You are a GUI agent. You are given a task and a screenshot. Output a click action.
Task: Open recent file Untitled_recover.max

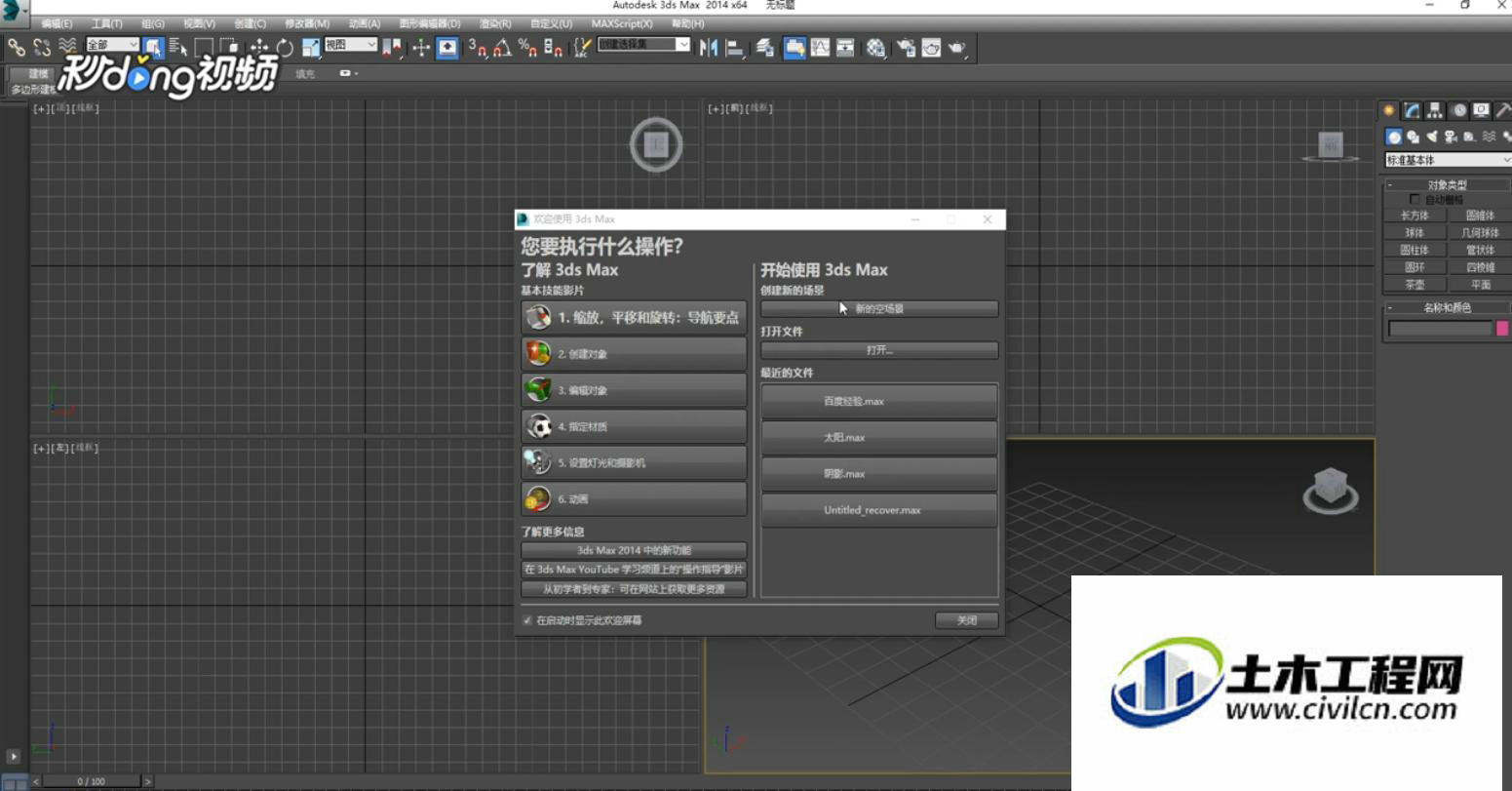tap(879, 510)
